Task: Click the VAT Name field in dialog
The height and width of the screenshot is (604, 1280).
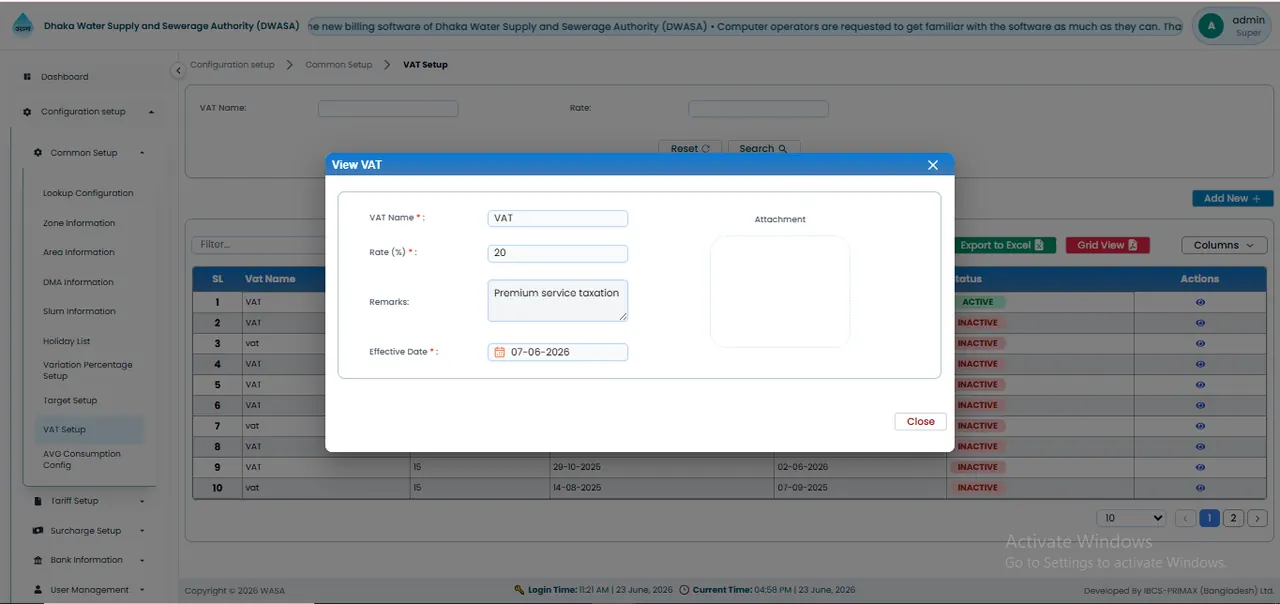Action: coord(558,218)
